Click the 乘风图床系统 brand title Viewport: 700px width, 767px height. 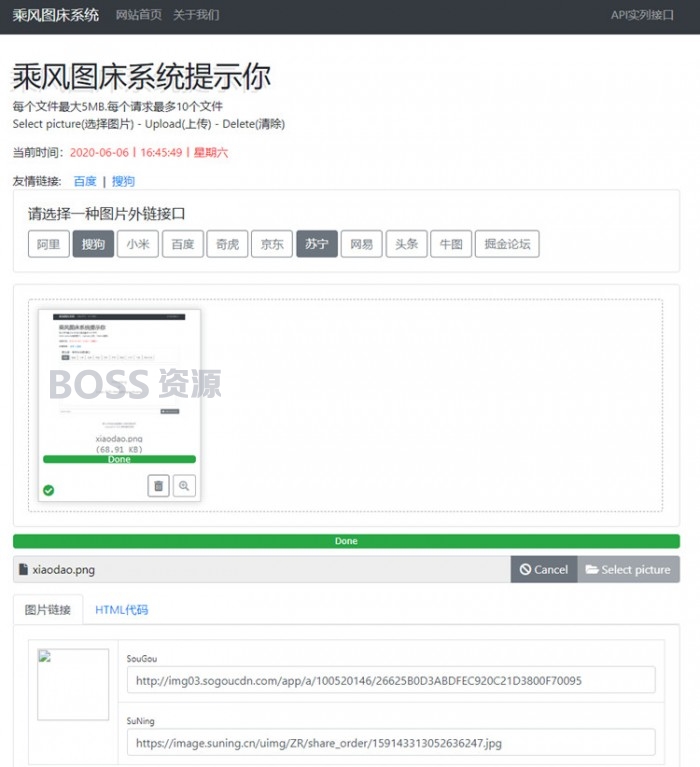point(56,15)
